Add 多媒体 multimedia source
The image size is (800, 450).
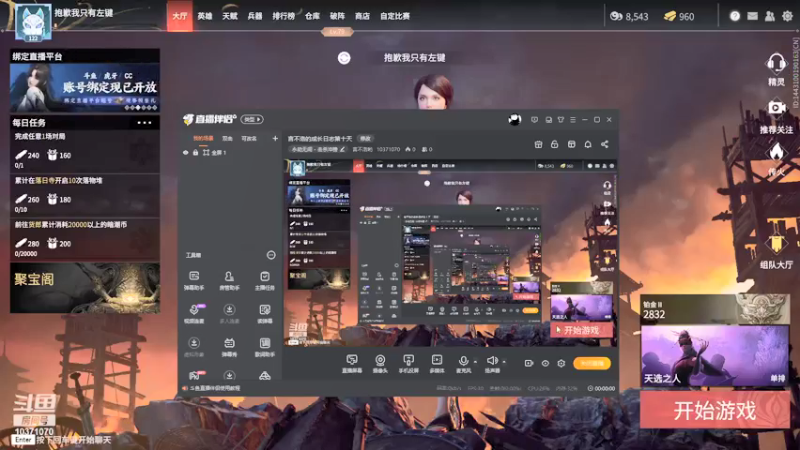(x=437, y=364)
